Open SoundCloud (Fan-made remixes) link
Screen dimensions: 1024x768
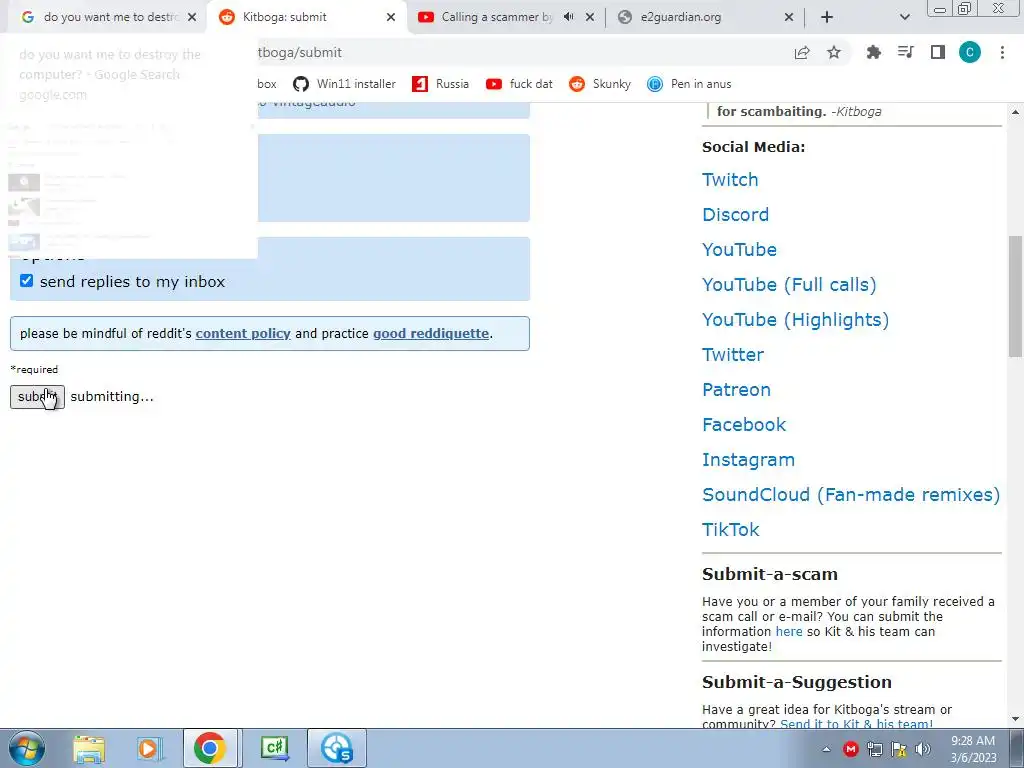point(851,494)
